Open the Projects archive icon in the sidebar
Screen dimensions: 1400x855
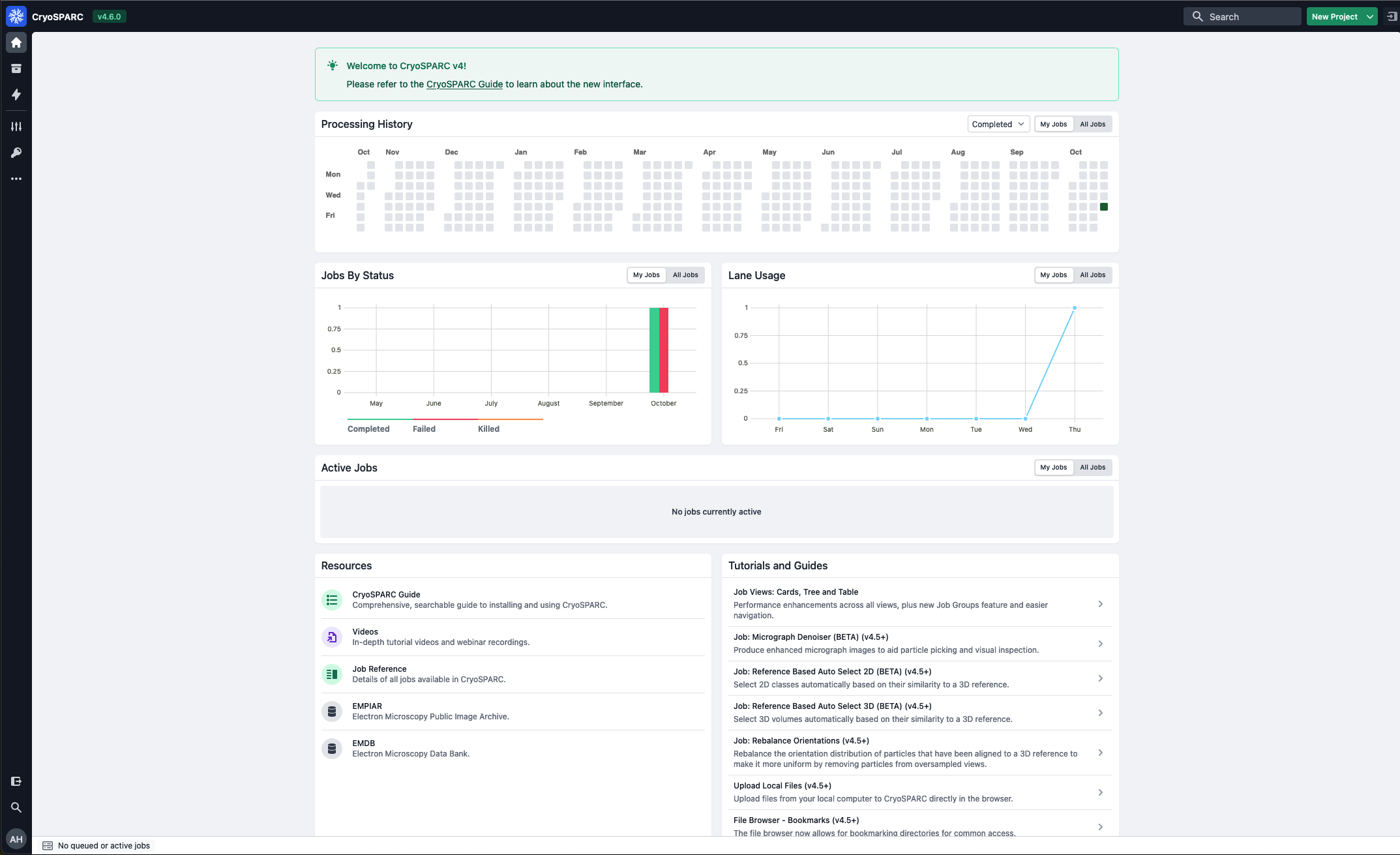click(16, 68)
